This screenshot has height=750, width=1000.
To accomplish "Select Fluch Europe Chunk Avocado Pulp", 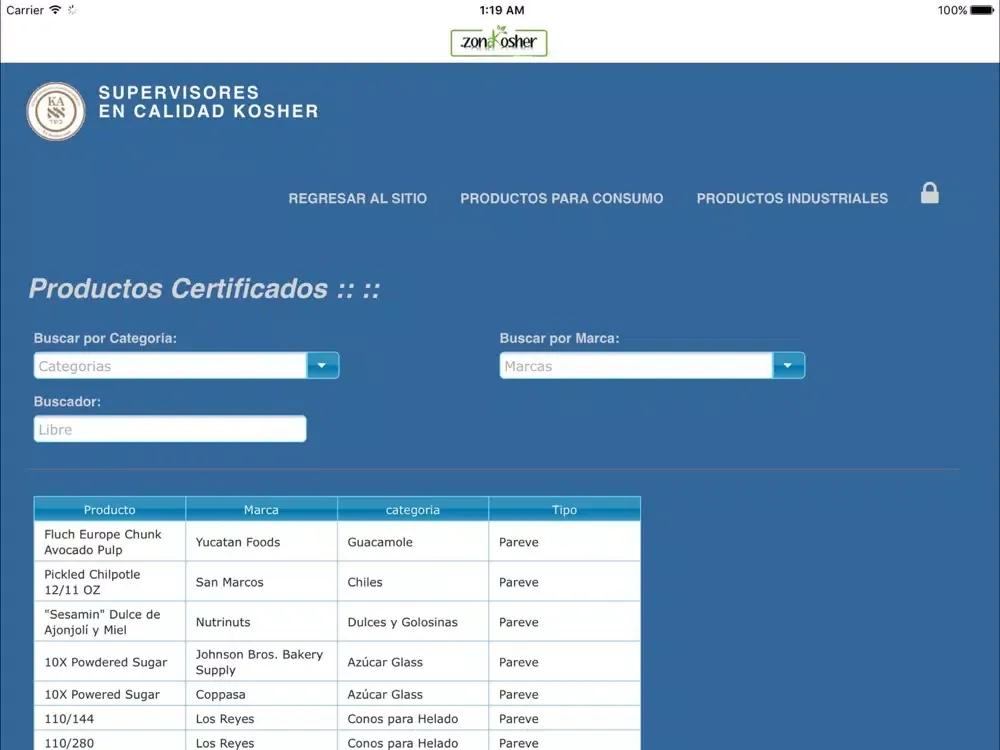I will coord(110,542).
